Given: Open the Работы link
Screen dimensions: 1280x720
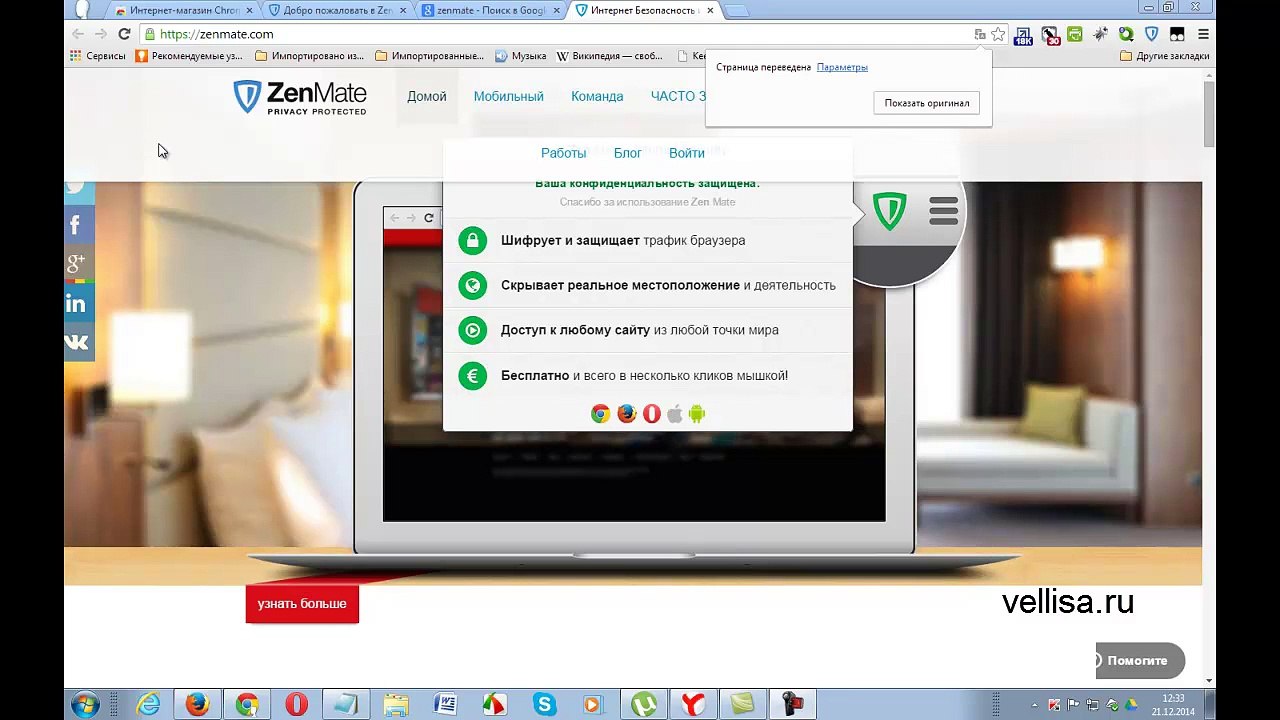Looking at the screenshot, I should 563,153.
